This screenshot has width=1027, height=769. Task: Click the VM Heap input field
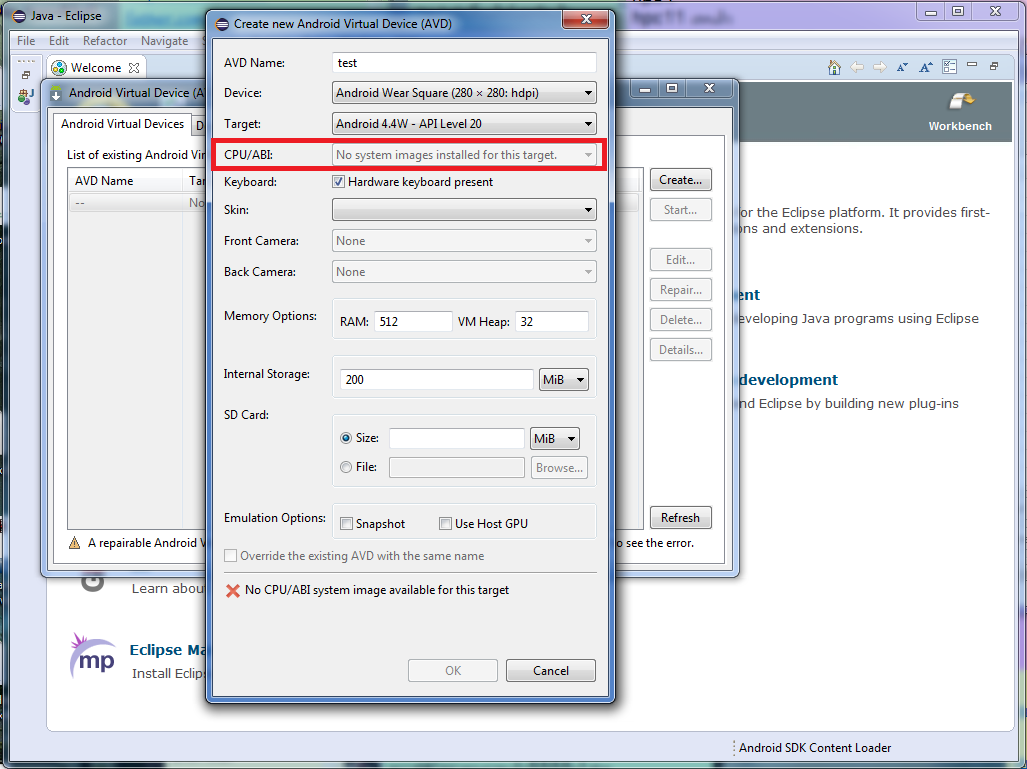[551, 322]
